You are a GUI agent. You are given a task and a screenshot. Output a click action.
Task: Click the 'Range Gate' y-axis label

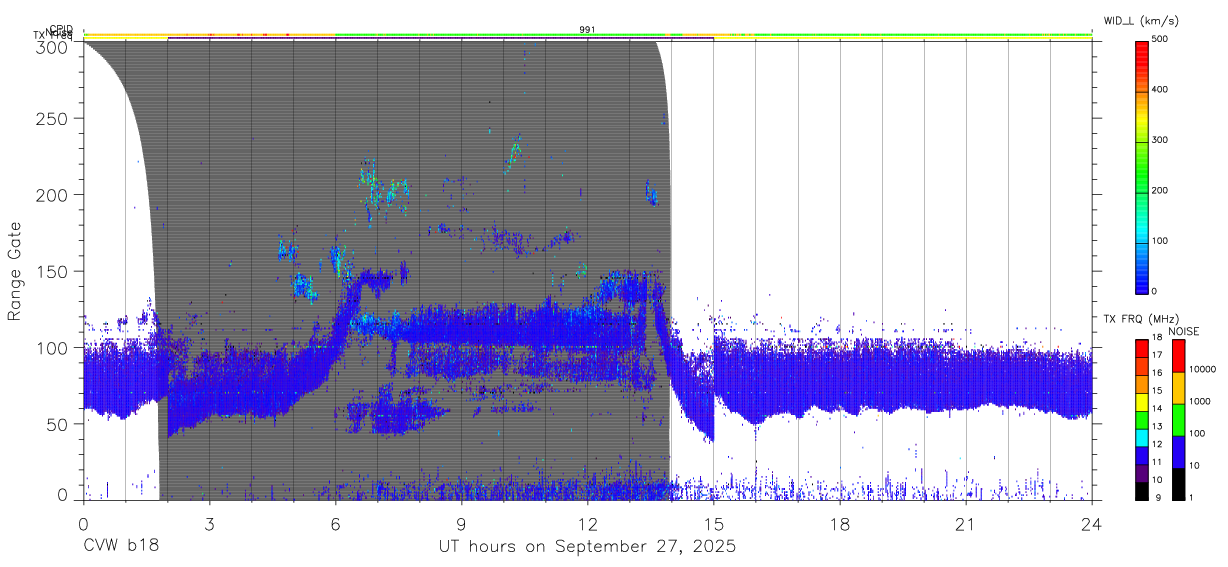coord(15,271)
